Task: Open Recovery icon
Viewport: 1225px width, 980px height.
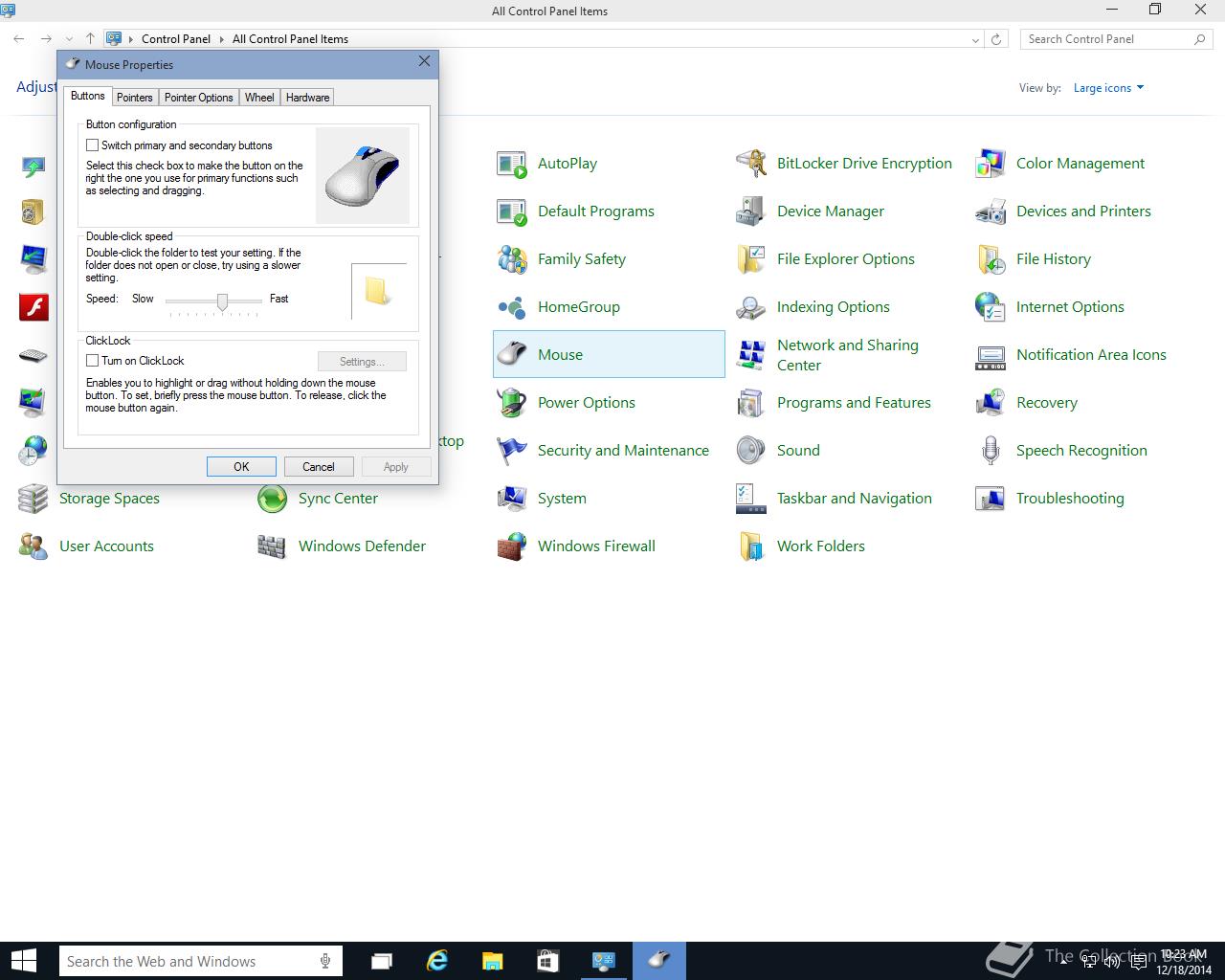Action: (991, 403)
